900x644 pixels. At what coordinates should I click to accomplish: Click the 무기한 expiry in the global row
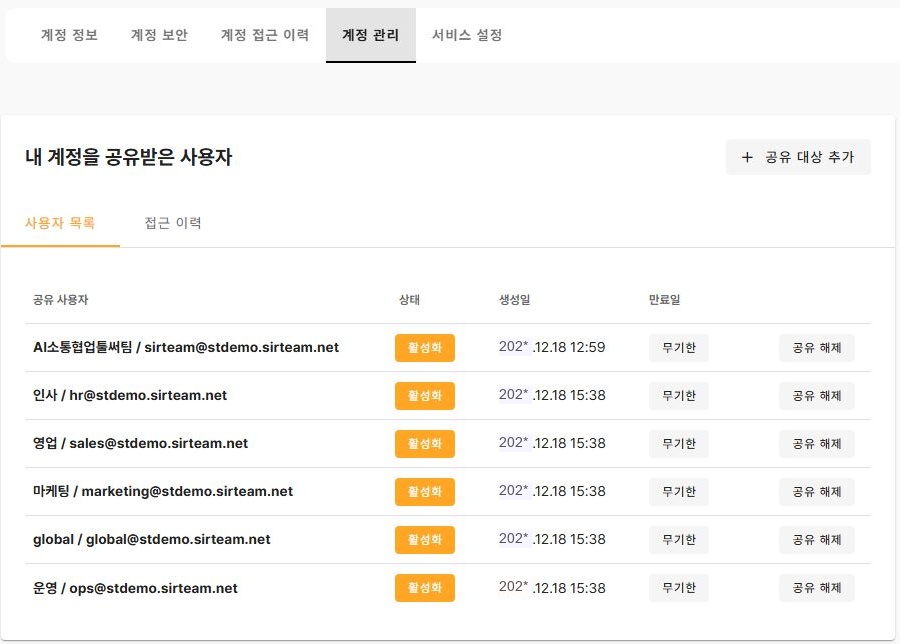(678, 540)
